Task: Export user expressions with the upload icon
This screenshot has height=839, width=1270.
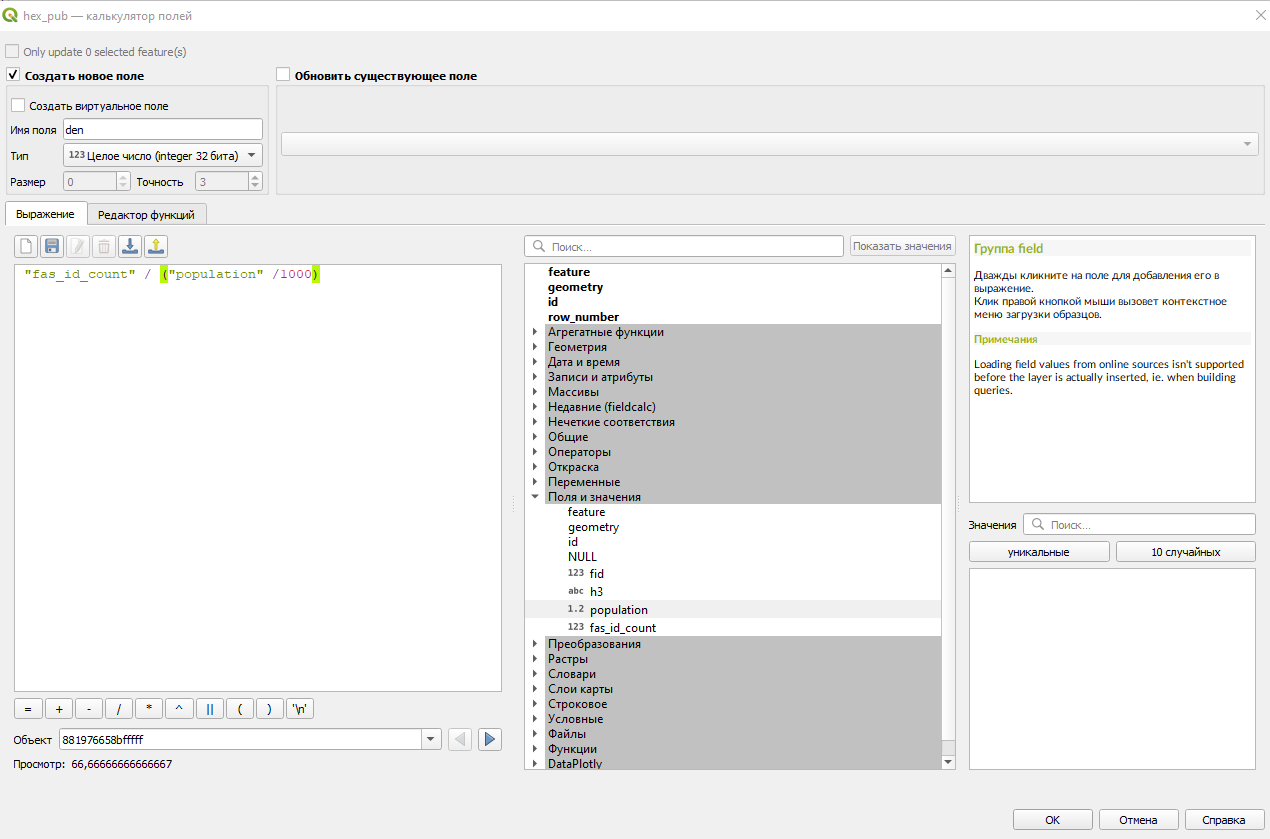Action: (155, 246)
